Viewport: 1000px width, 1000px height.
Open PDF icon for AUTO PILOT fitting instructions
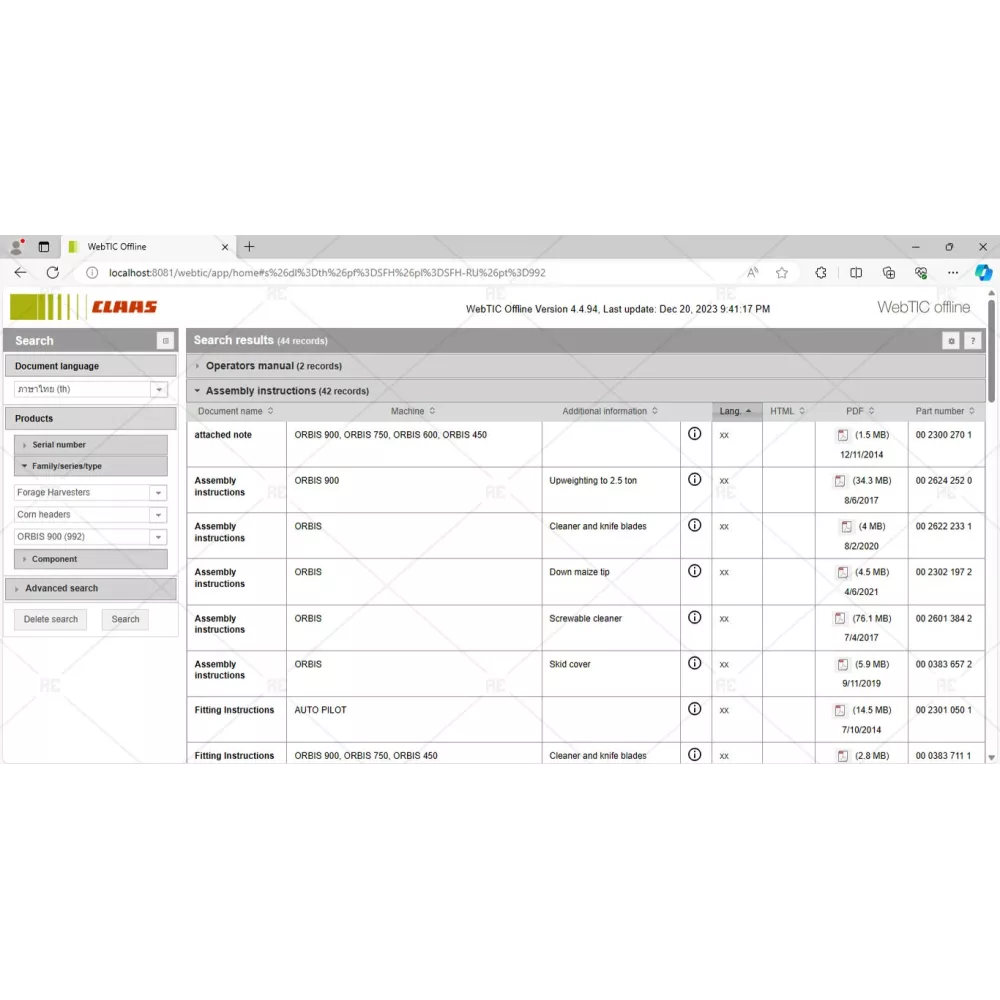coord(840,710)
